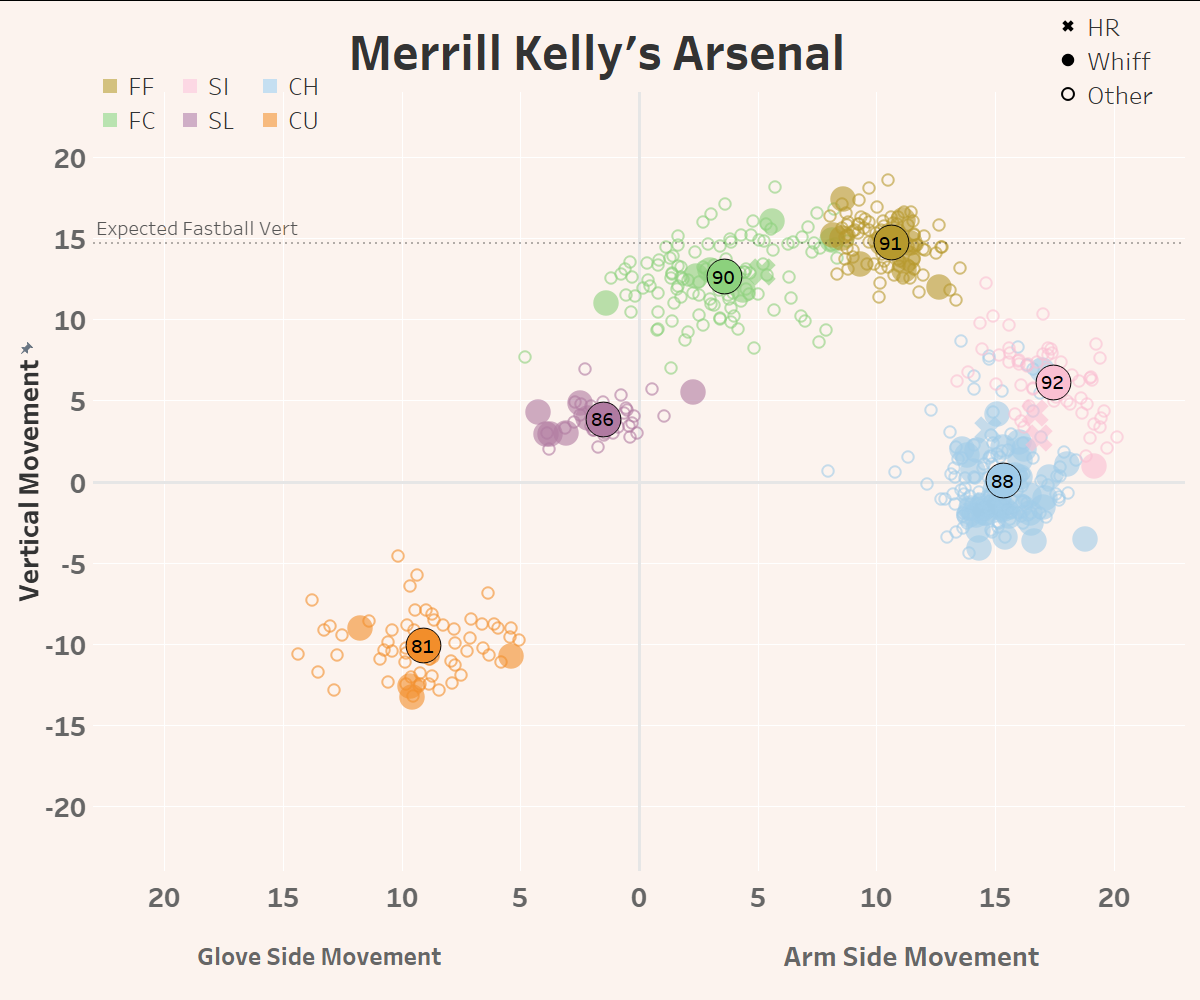
Task: Highlight the SI pink legend swatch
Action: pos(190,87)
